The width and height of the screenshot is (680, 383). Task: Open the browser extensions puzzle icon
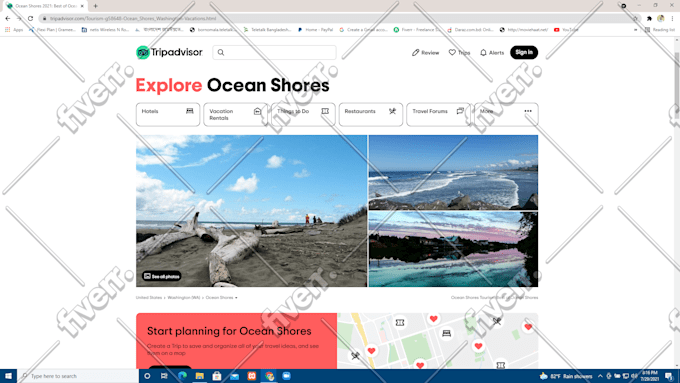point(649,19)
